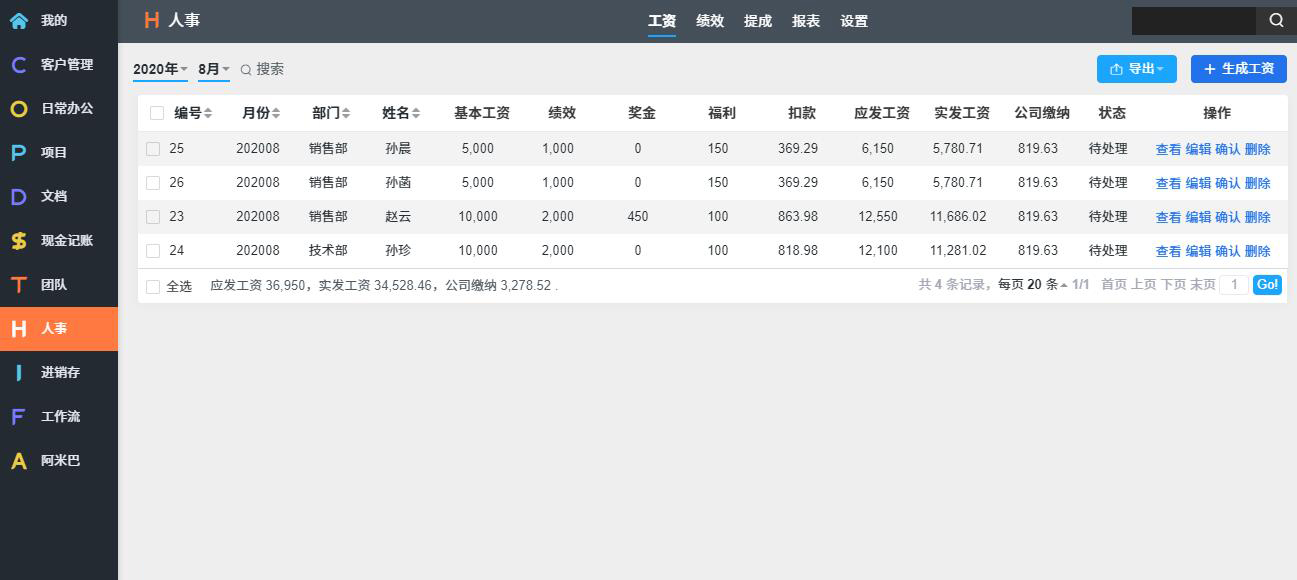Click 11,281.02 net pay cell

[x=958, y=251]
